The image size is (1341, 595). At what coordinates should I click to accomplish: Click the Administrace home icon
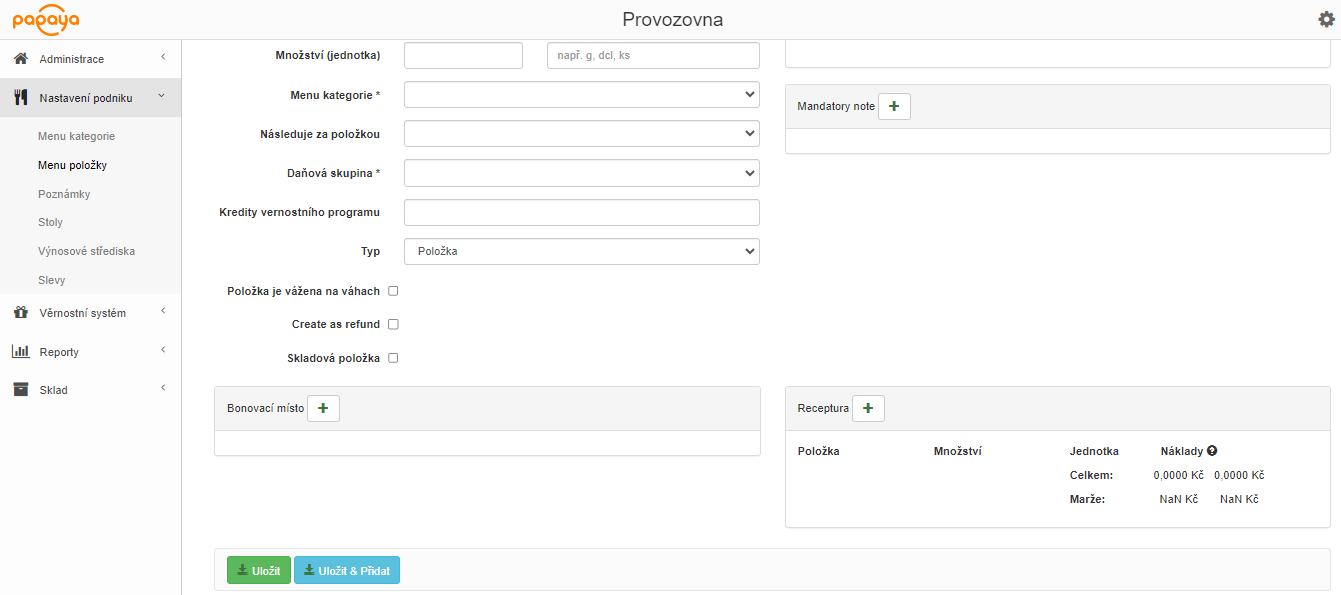20,59
